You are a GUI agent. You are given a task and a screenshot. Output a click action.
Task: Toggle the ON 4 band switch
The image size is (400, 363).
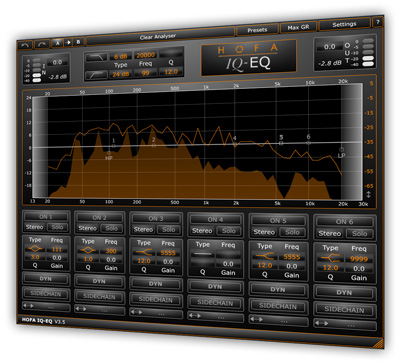point(215,220)
